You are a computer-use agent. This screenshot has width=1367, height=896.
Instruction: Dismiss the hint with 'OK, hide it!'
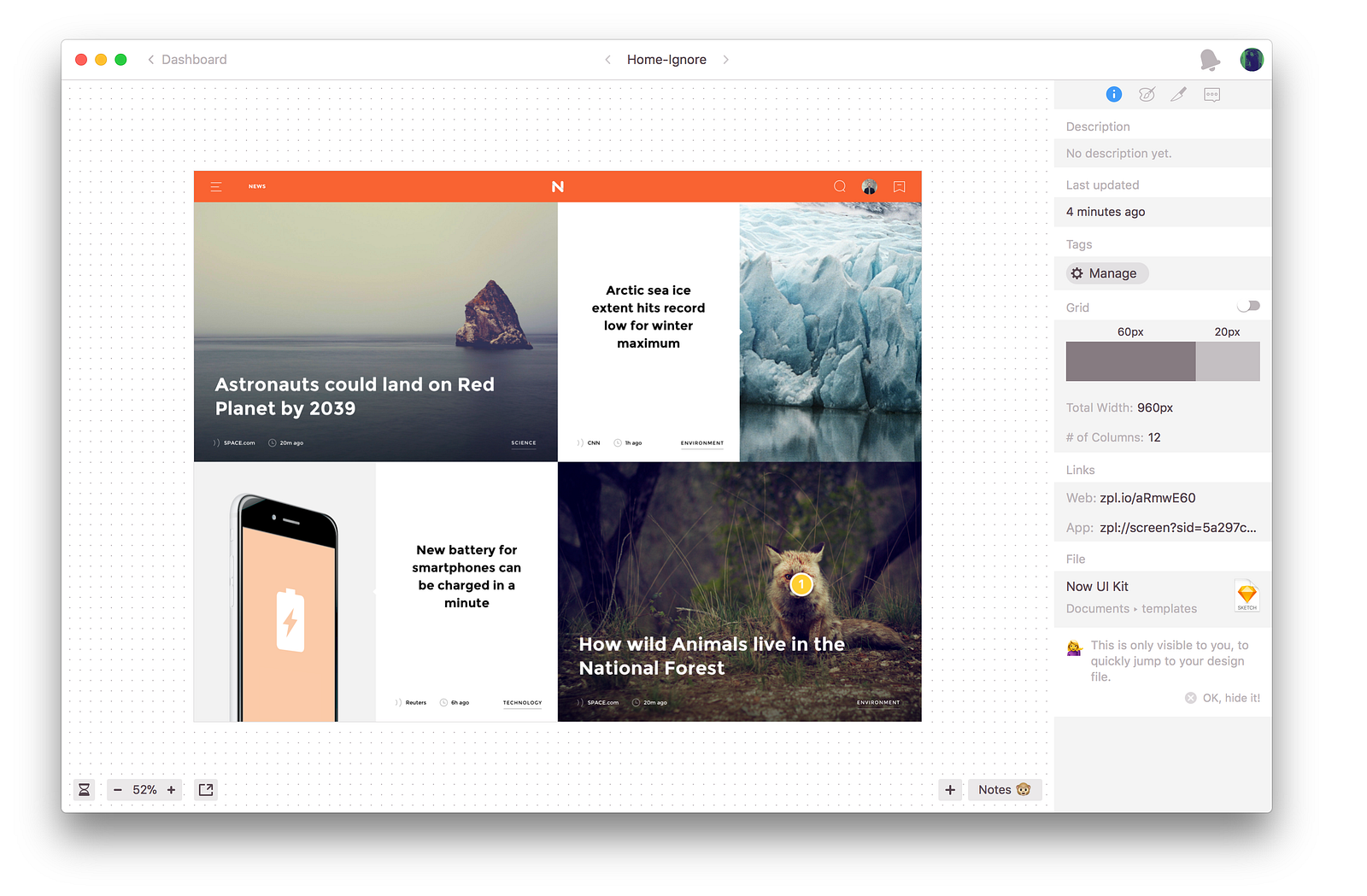click(x=1223, y=698)
